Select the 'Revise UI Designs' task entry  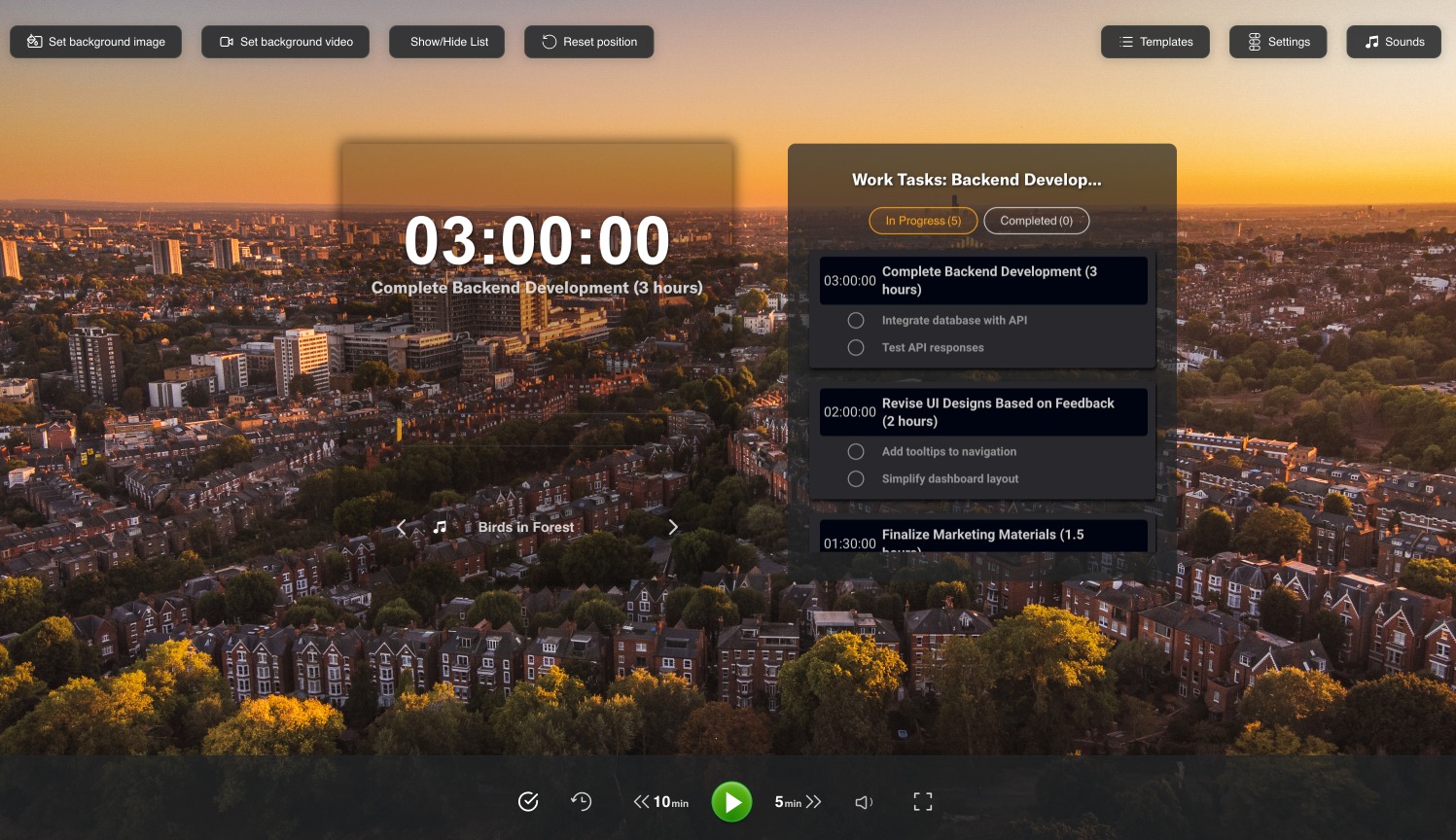click(982, 412)
